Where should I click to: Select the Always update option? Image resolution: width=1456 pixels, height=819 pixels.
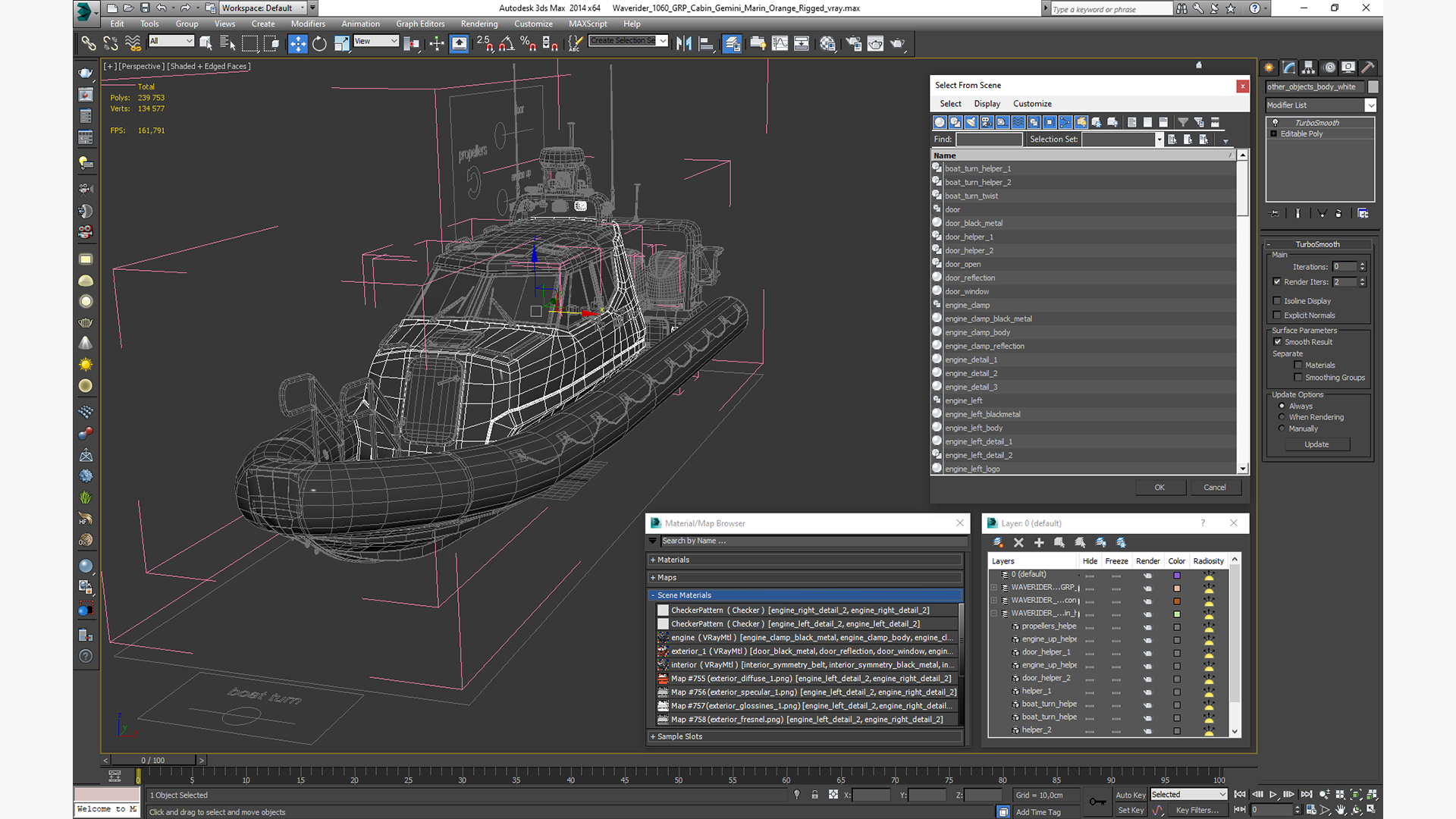click(x=1282, y=406)
